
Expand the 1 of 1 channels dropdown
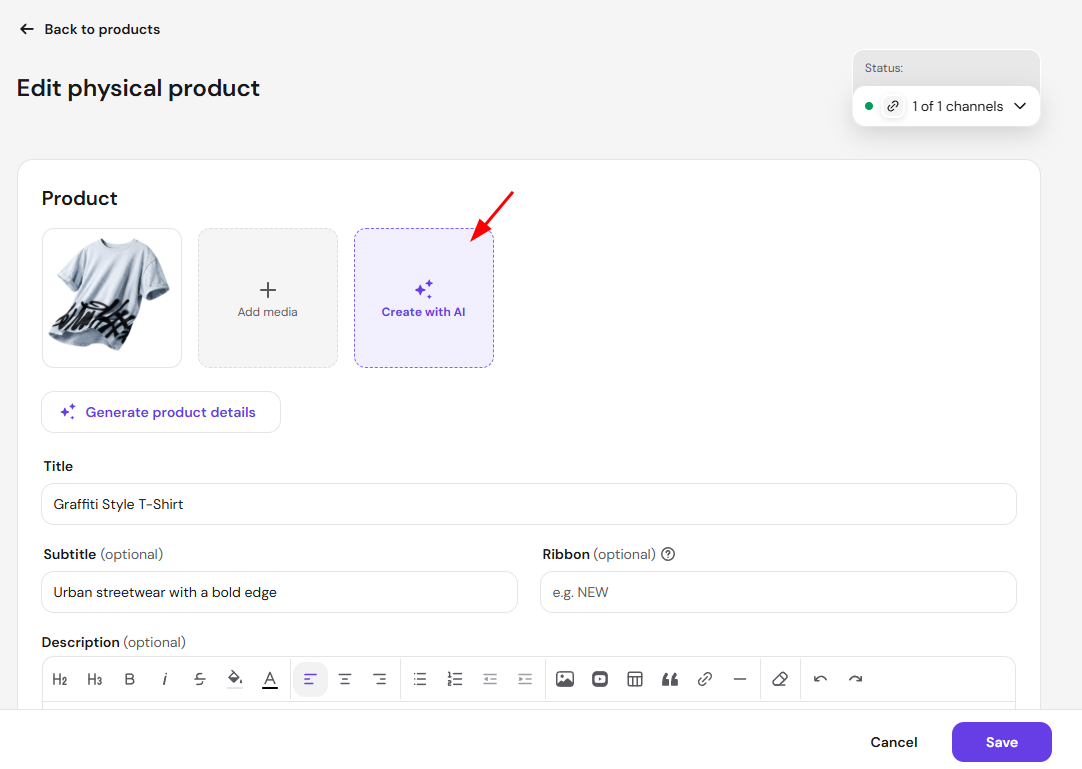point(946,106)
